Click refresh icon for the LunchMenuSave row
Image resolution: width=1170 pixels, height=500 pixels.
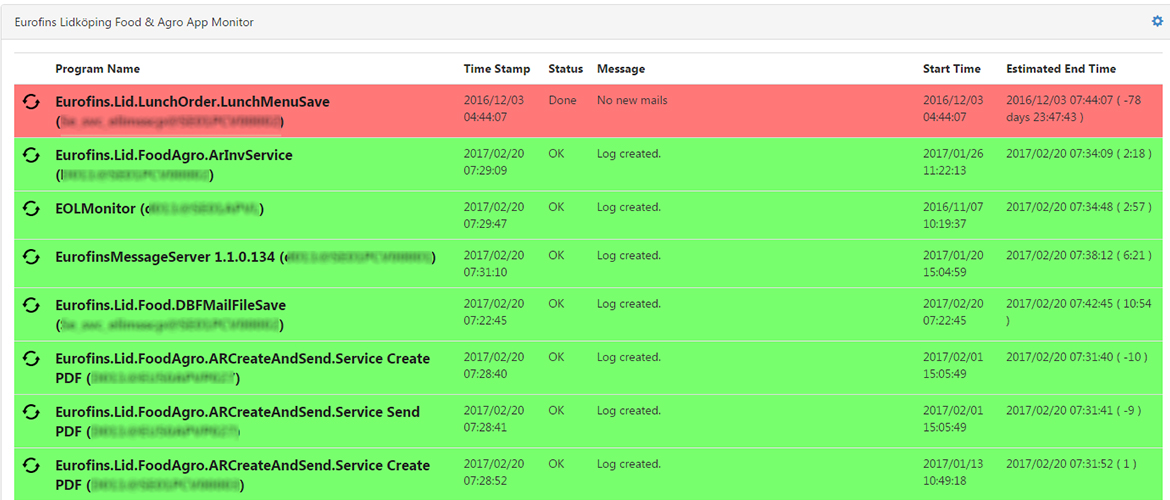click(x=31, y=101)
